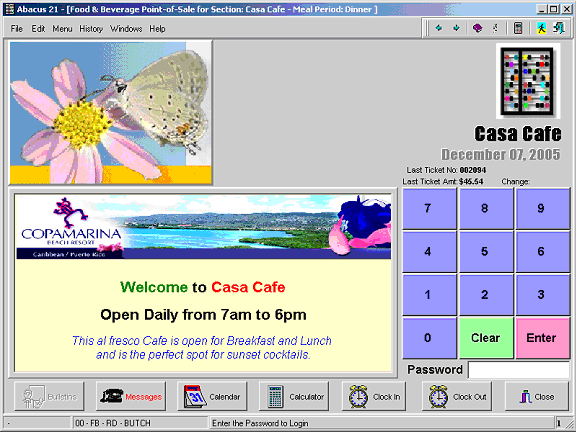
Task: Click the Clock Out button
Action: coord(457,396)
